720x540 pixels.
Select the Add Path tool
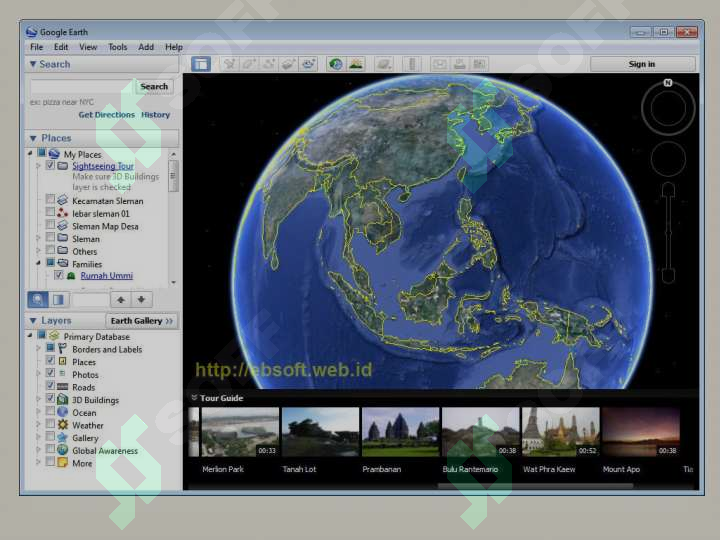pyautogui.click(x=269, y=64)
